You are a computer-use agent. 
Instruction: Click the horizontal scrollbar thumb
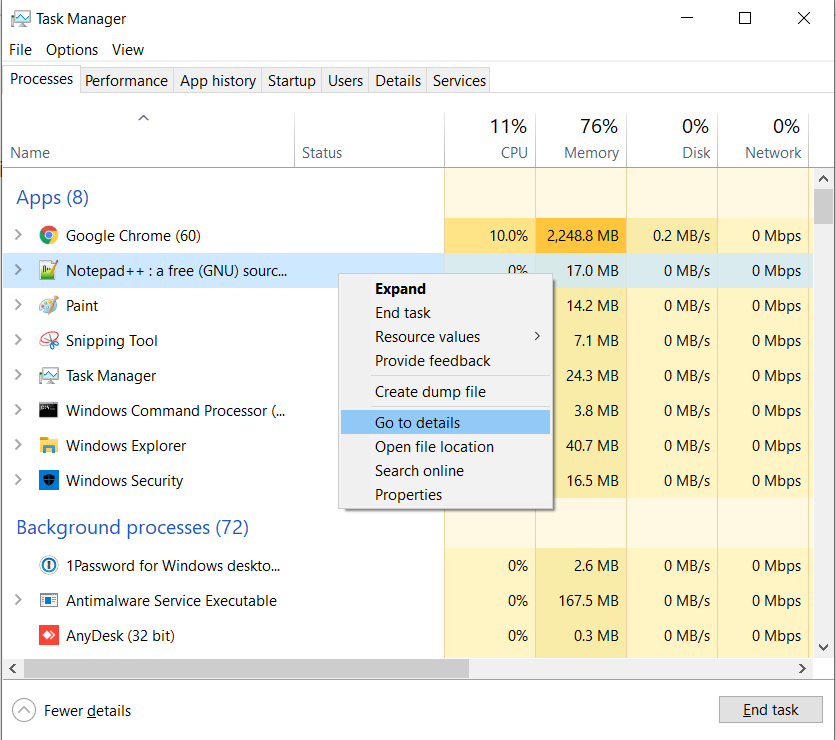point(246,668)
